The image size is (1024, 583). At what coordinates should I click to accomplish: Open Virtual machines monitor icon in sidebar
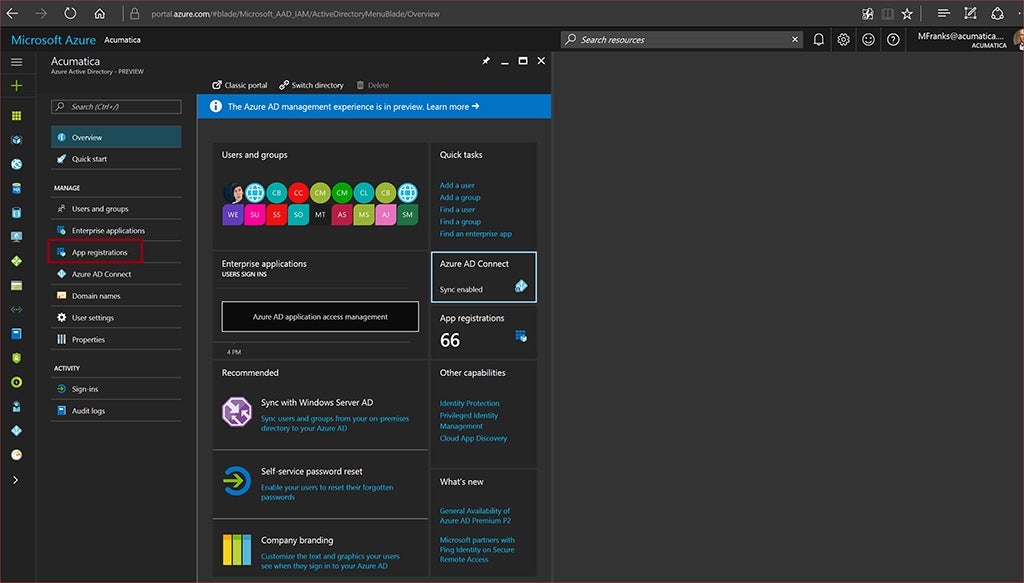16,236
